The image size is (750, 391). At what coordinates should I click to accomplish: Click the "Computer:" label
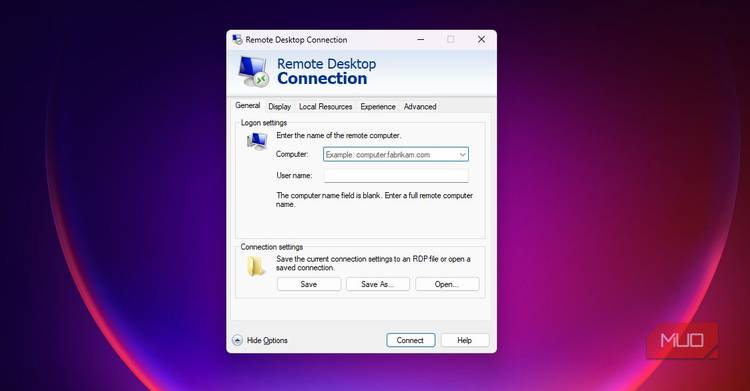point(292,154)
